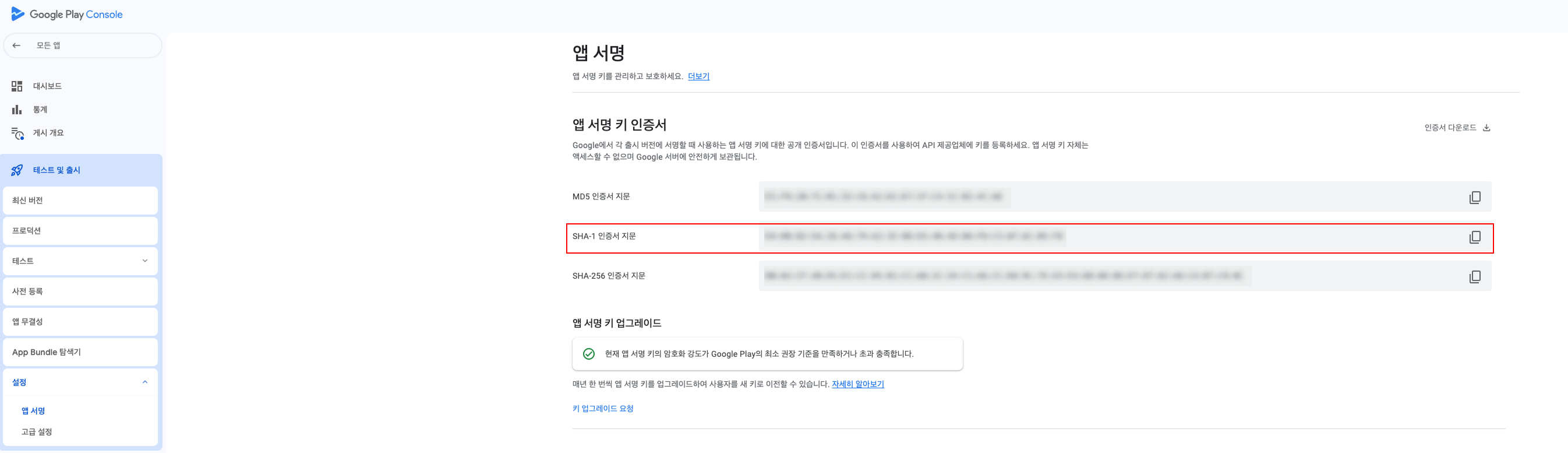
Task: Copy the SHA-256 인증서 지문
Action: tap(1474, 276)
